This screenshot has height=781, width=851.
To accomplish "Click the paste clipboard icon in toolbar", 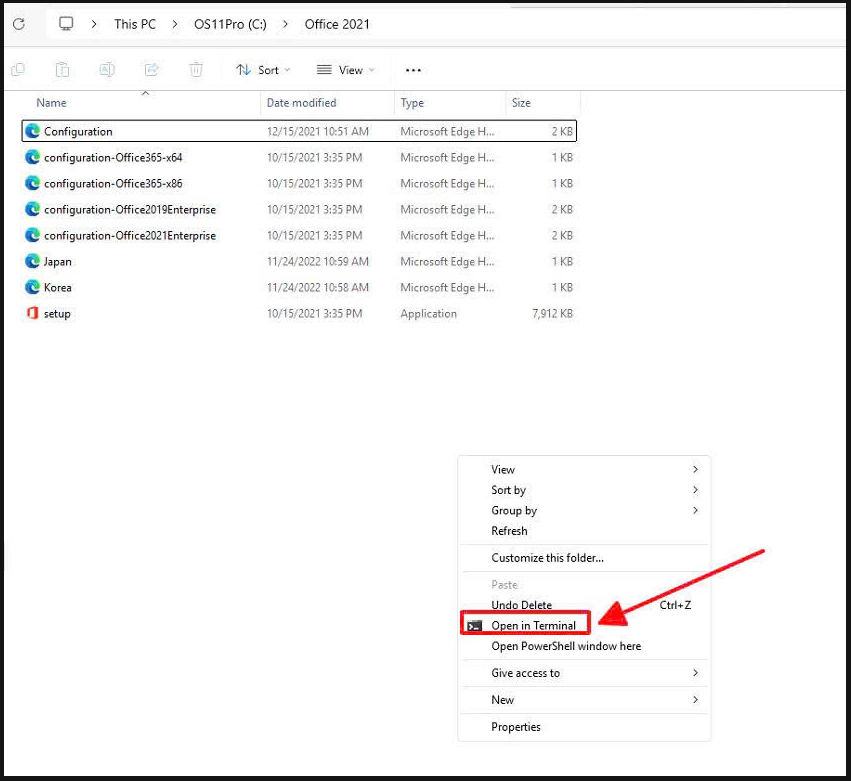I will pyautogui.click(x=62, y=70).
